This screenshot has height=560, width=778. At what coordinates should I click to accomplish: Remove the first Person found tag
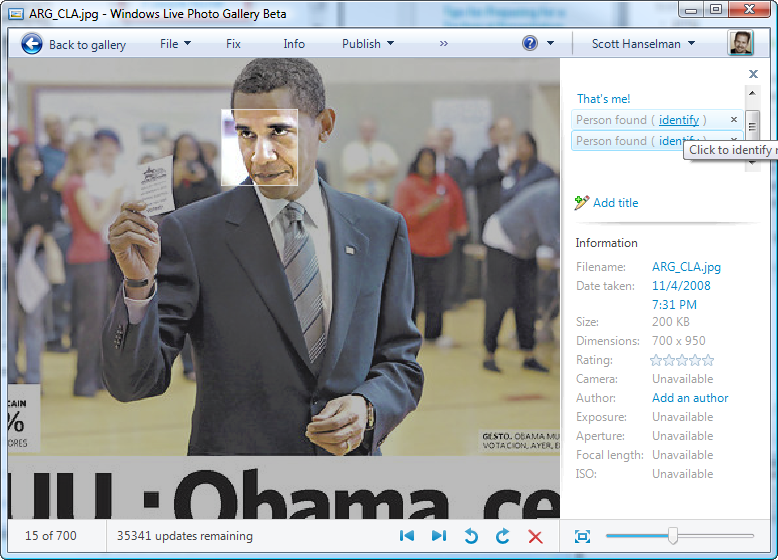pyautogui.click(x=734, y=120)
